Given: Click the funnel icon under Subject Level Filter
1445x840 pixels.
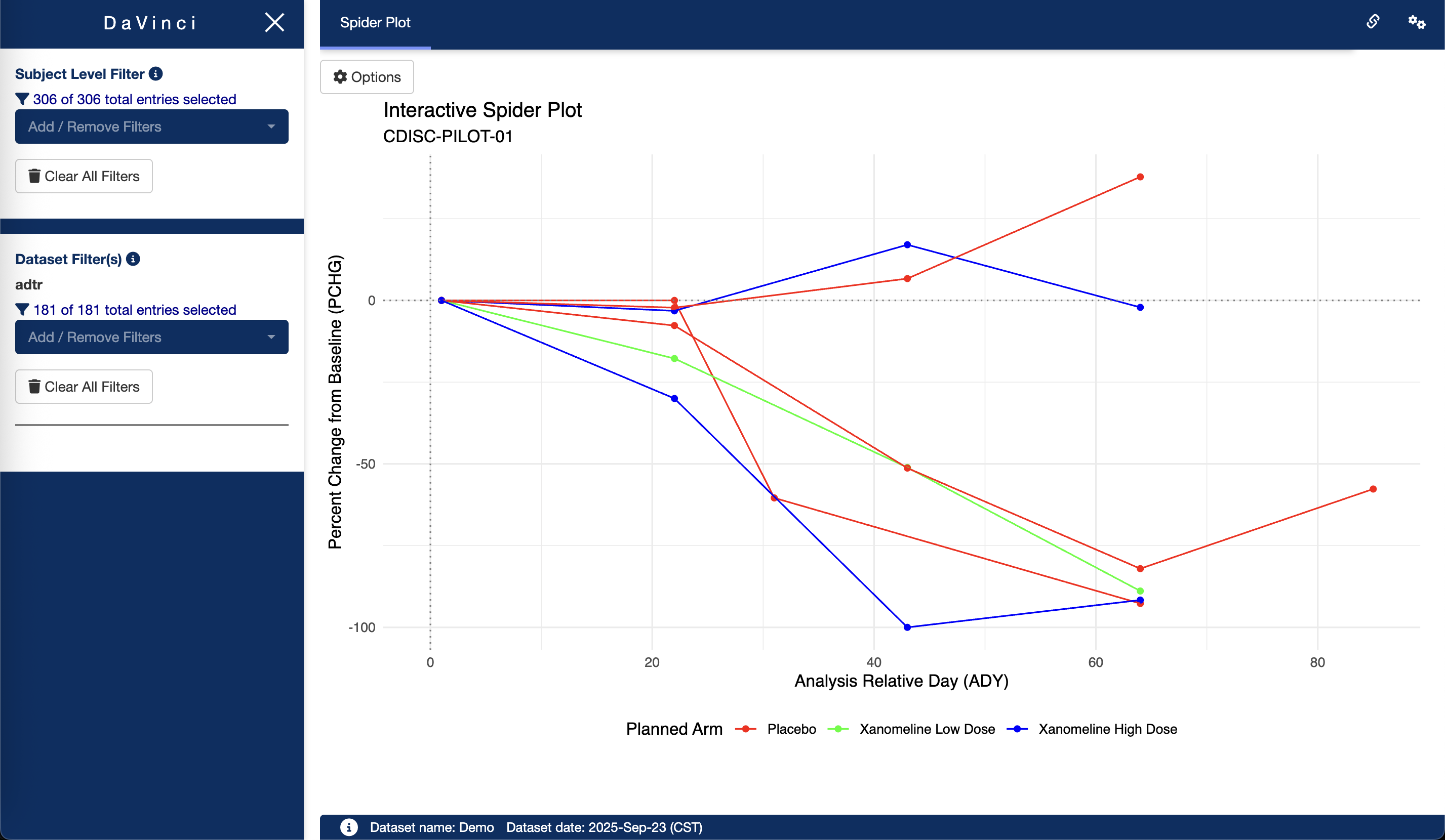Looking at the screenshot, I should pos(22,99).
